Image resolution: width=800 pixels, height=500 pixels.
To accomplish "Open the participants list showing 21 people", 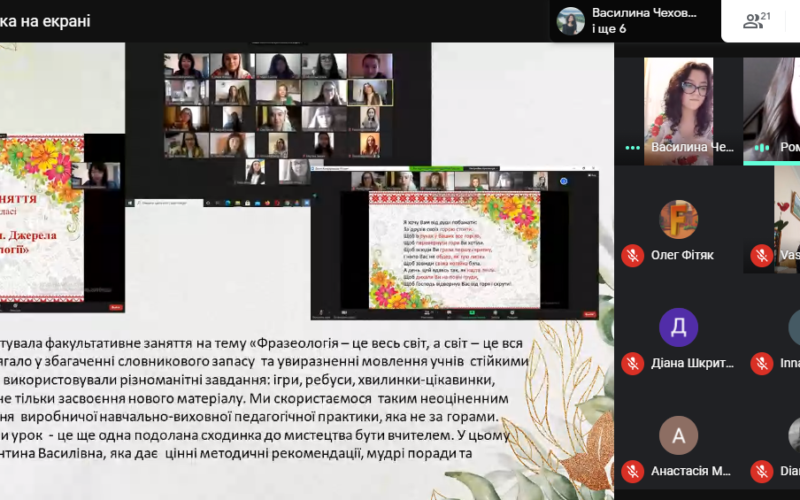I will 757,20.
